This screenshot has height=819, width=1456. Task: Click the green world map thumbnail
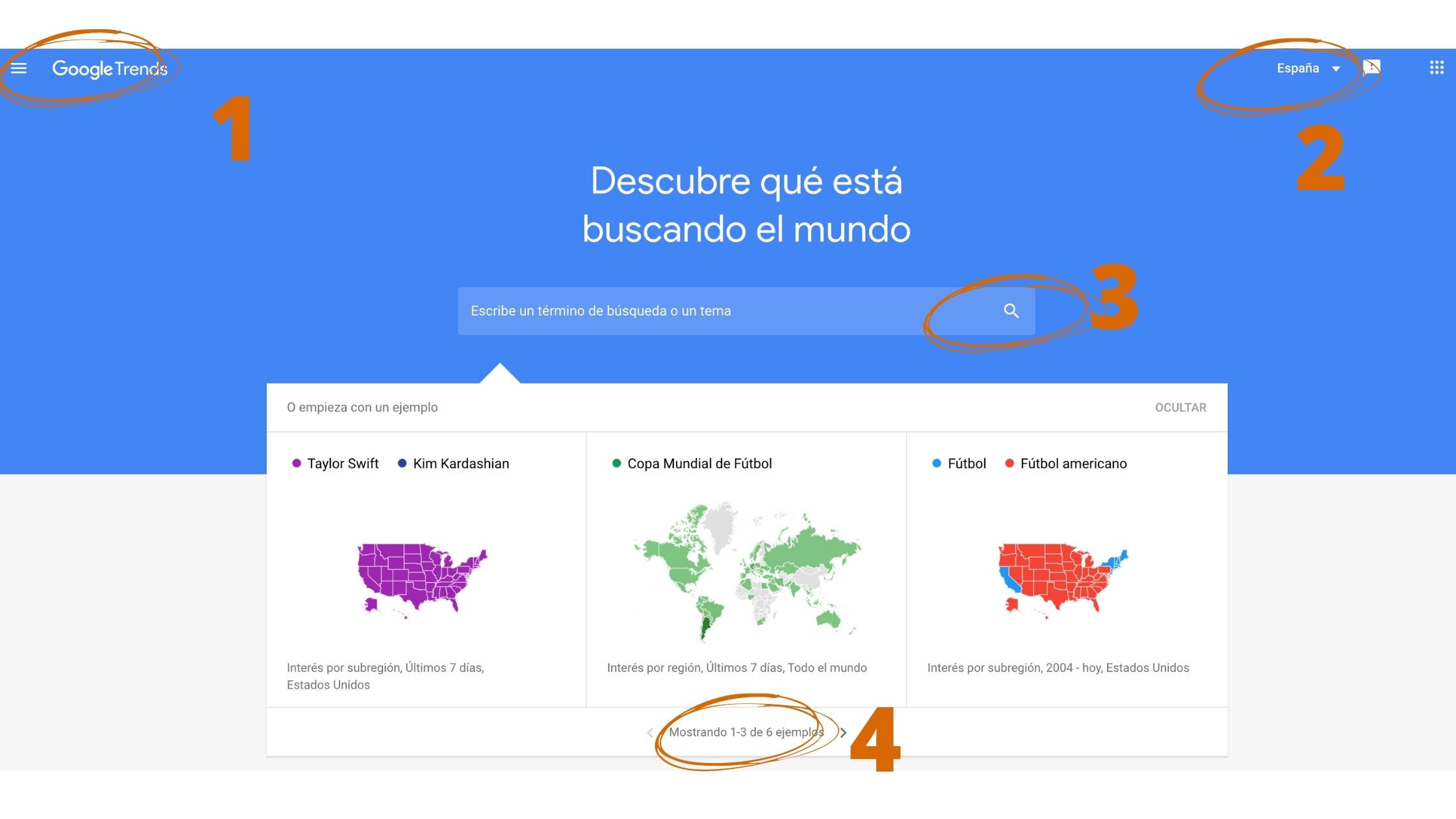click(746, 572)
